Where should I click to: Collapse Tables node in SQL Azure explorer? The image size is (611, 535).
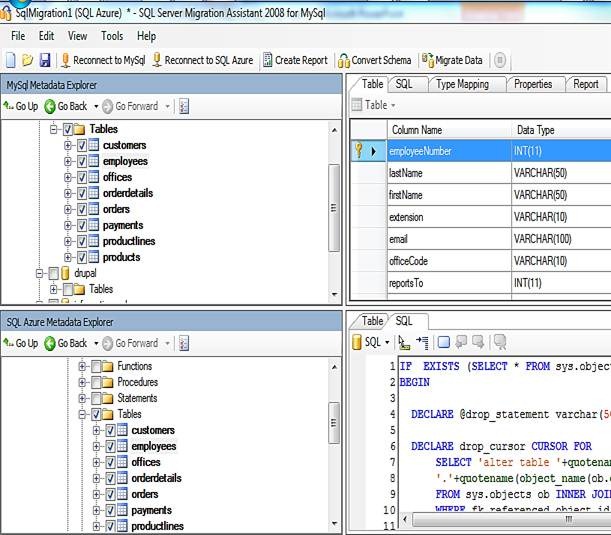point(82,414)
